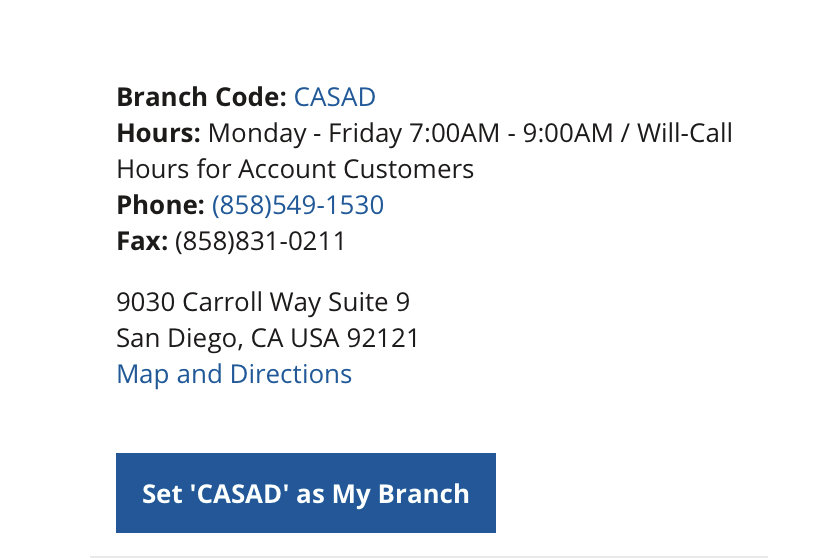Click the bold Hours label

[x=158, y=133]
